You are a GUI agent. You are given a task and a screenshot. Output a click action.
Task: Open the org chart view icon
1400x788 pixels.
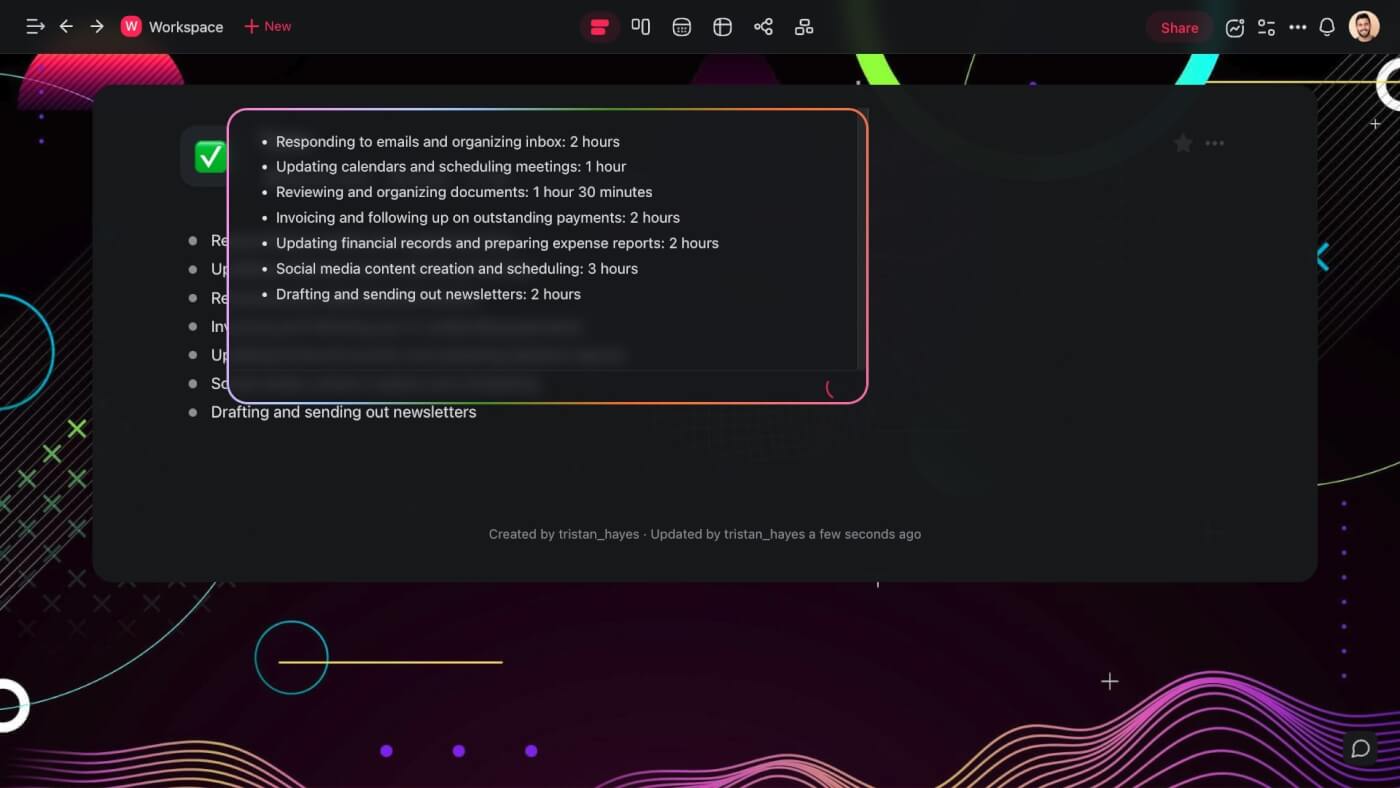[x=804, y=26]
